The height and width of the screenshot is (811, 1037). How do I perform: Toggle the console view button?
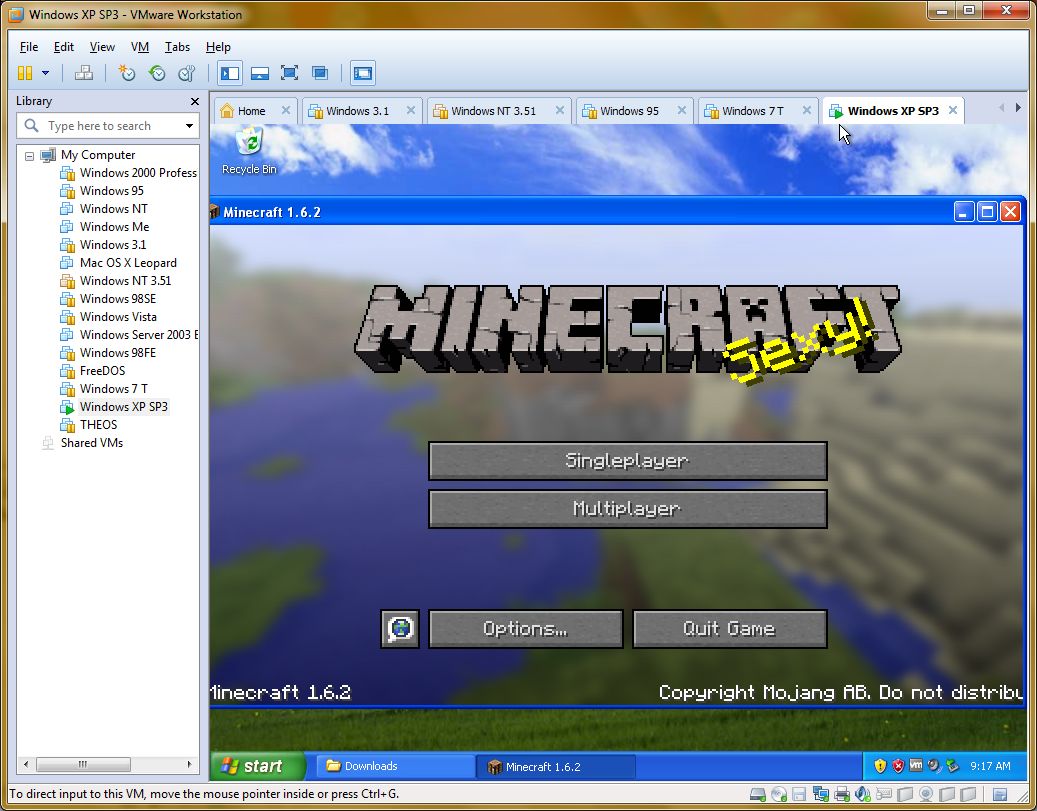(x=363, y=73)
